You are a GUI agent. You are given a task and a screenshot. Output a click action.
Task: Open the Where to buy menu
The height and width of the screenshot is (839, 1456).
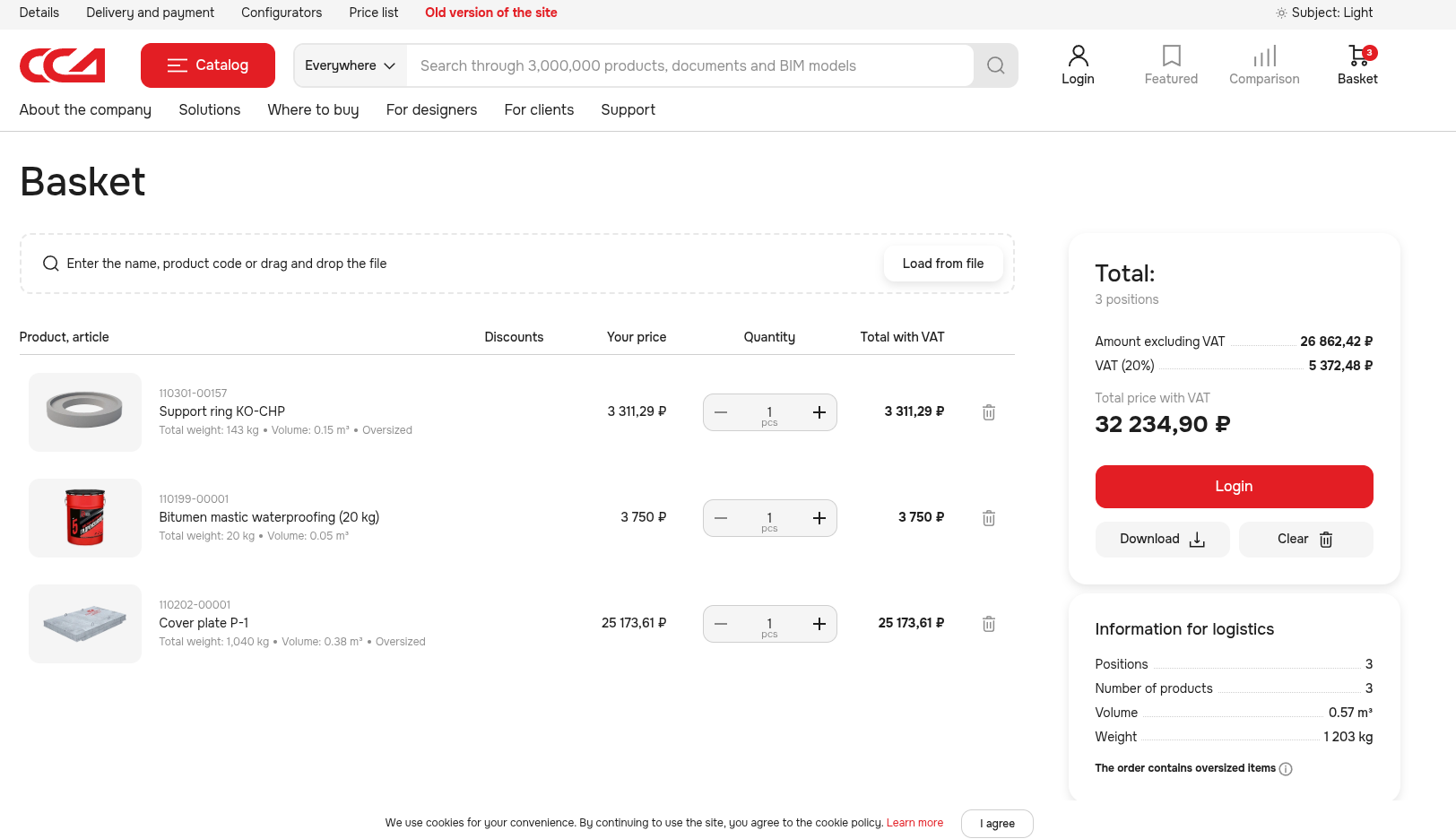(313, 109)
